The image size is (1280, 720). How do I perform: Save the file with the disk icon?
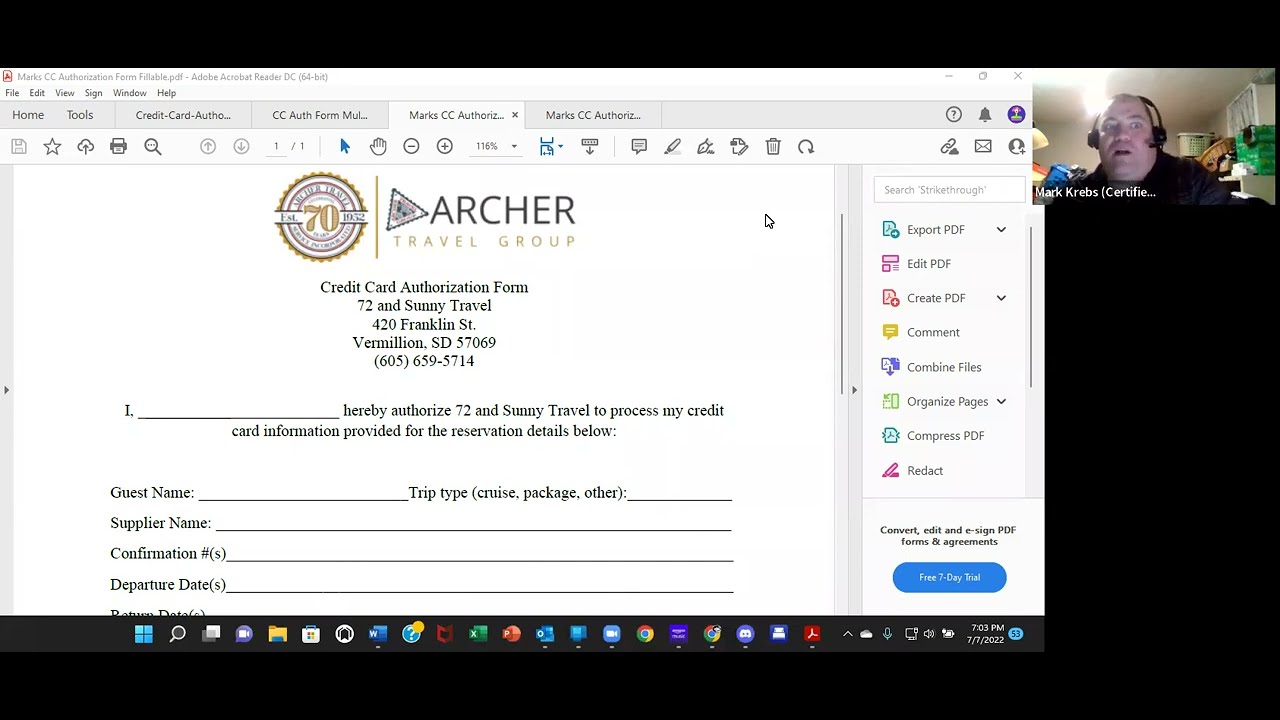pyautogui.click(x=18, y=147)
